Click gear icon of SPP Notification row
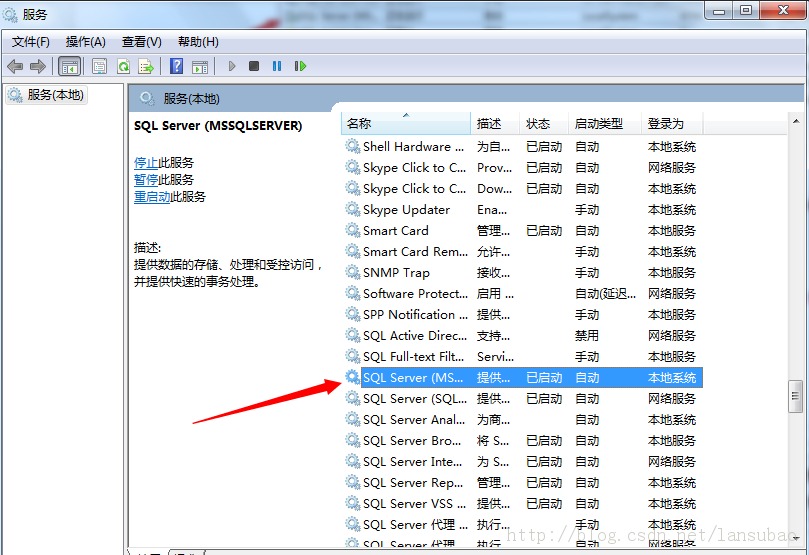This screenshot has height=555, width=809. [353, 315]
